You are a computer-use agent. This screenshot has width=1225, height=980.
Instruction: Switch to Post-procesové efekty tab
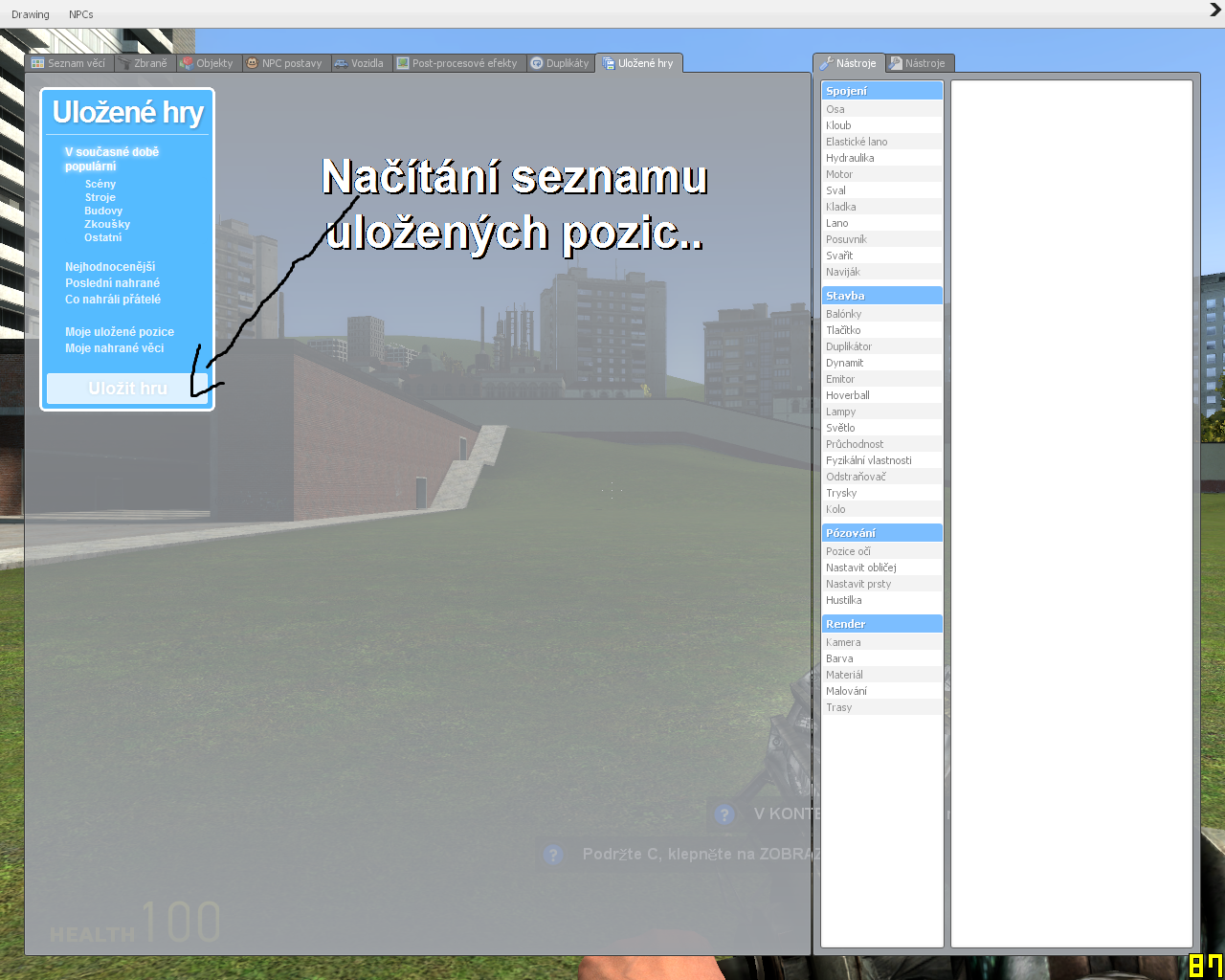tap(457, 63)
